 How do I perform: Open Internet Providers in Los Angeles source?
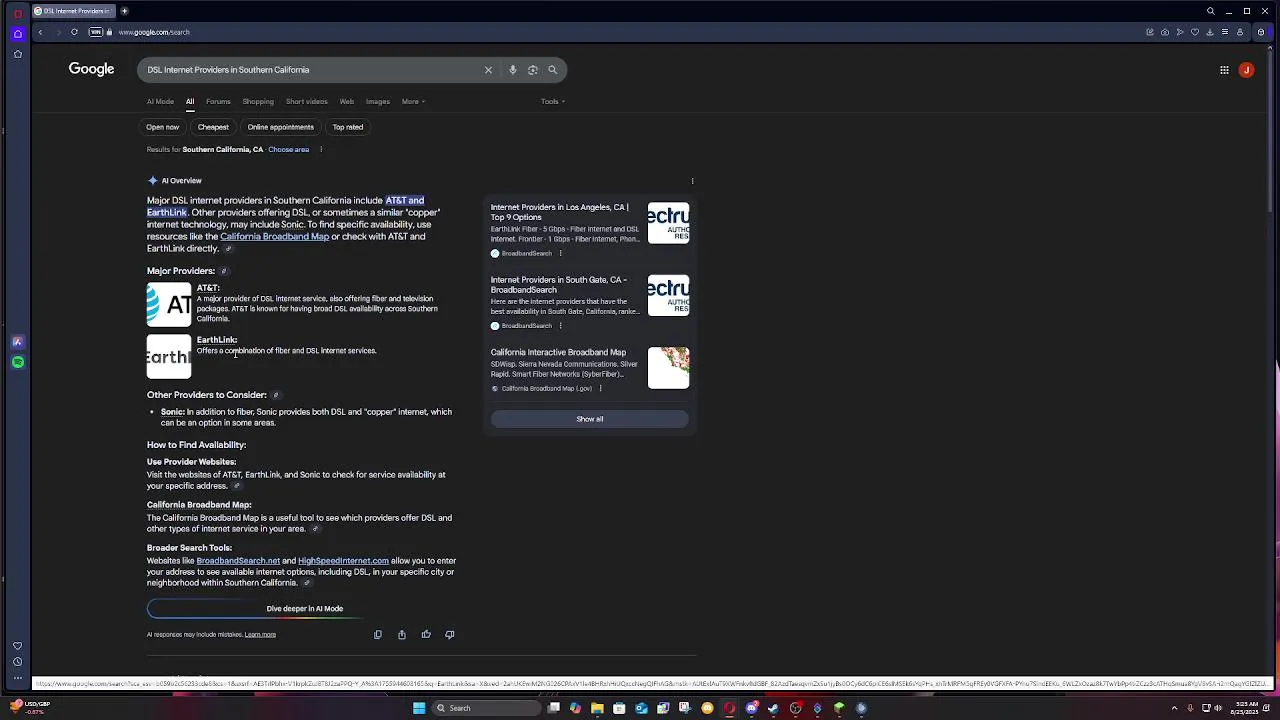pyautogui.click(x=559, y=212)
